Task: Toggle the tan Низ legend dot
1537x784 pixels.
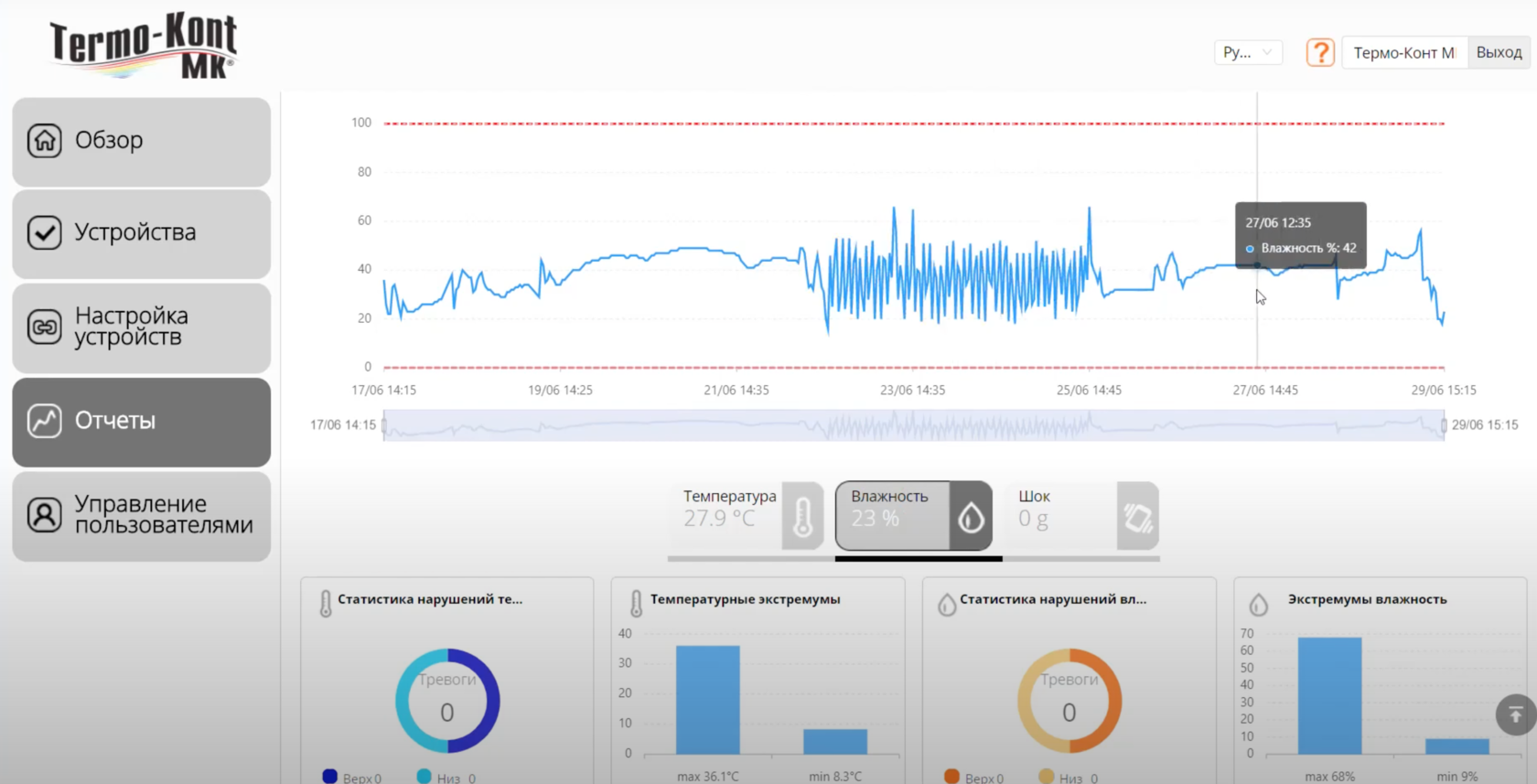Action: (1047, 776)
